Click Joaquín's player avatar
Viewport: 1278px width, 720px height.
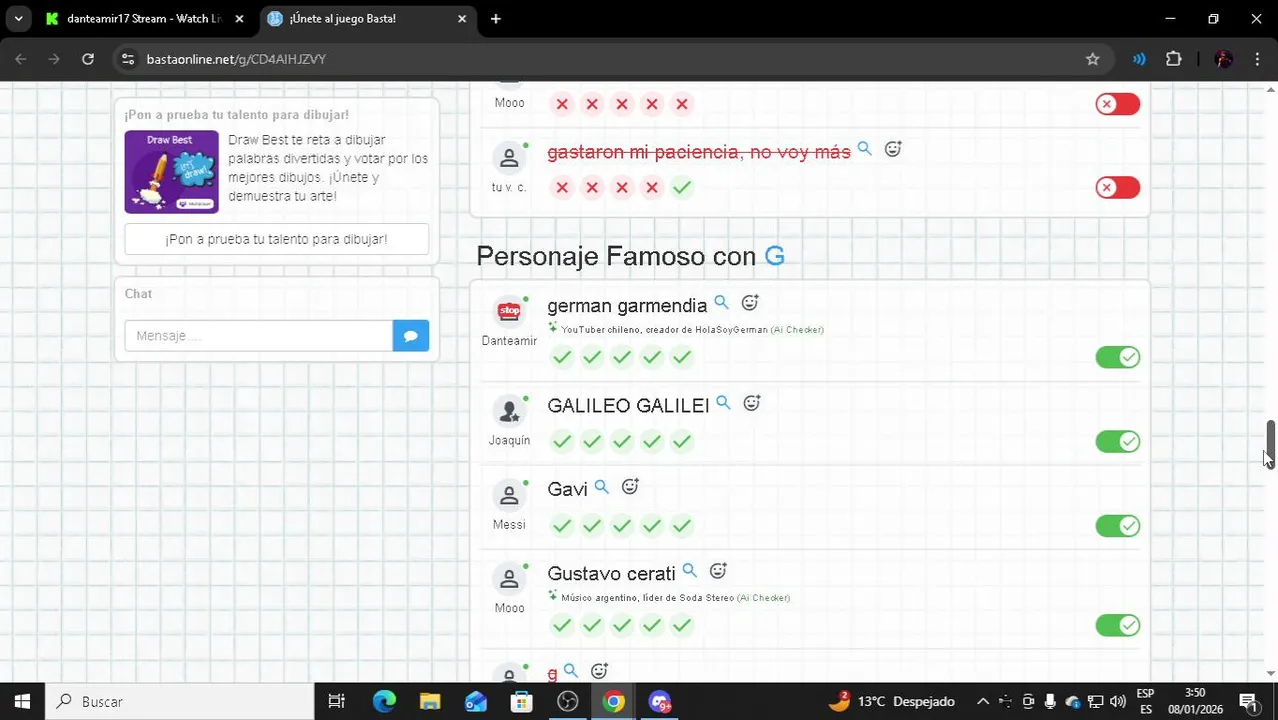[x=509, y=411]
